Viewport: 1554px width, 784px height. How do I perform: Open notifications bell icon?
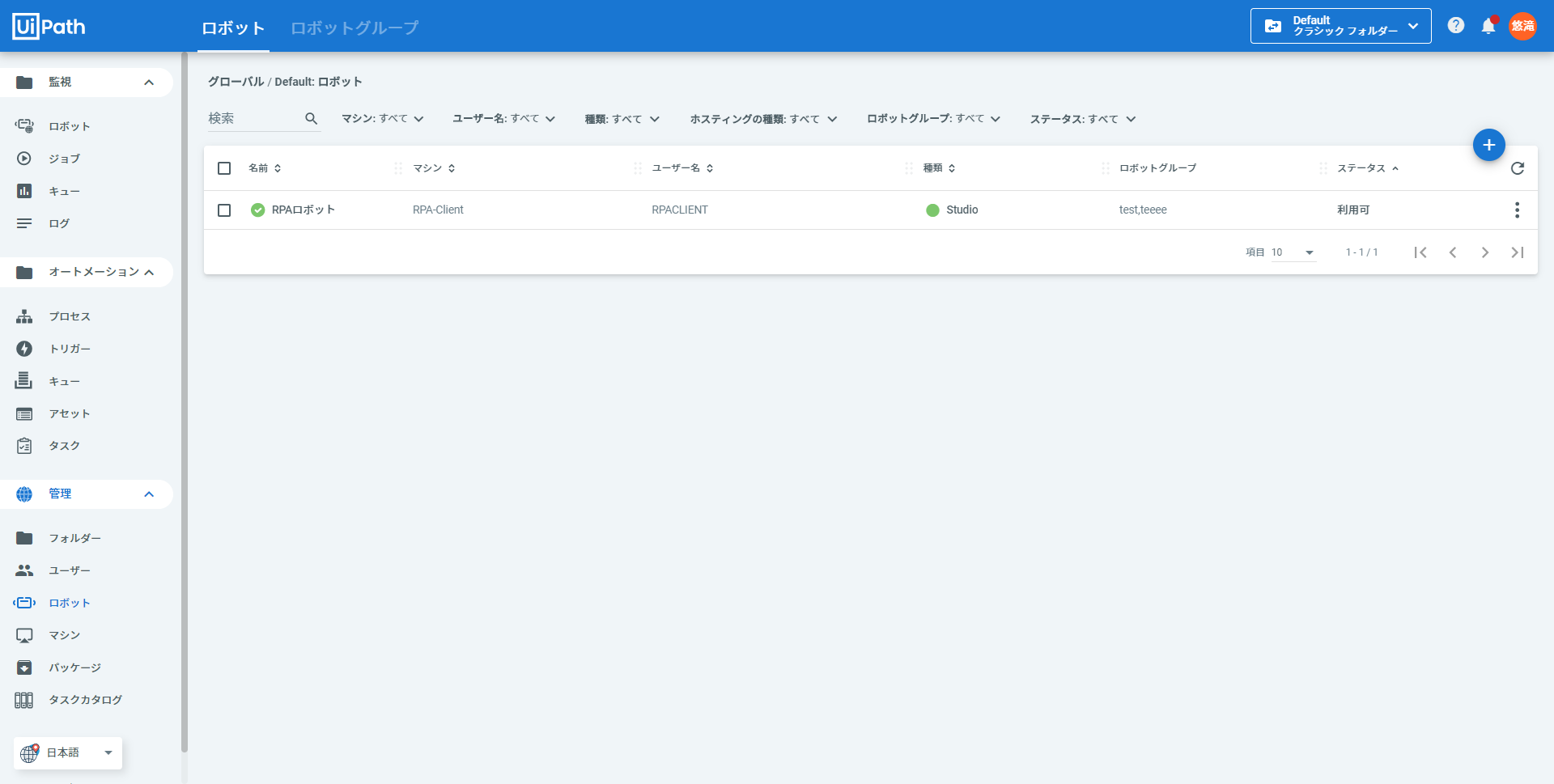[1488, 26]
